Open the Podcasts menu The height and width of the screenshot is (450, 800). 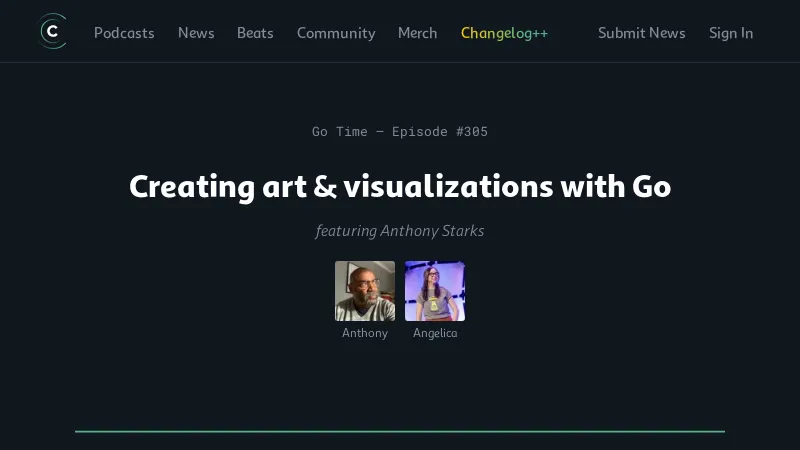pos(124,33)
